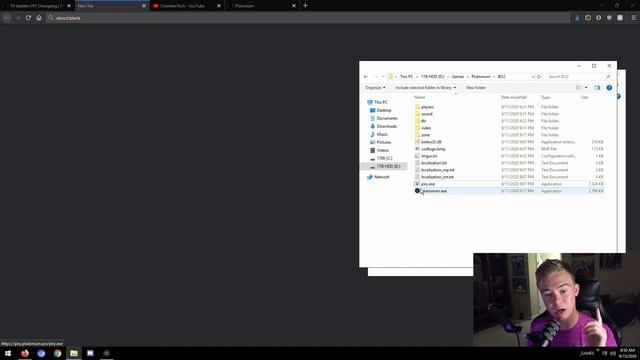Open a new browser tab

click(x=305, y=6)
